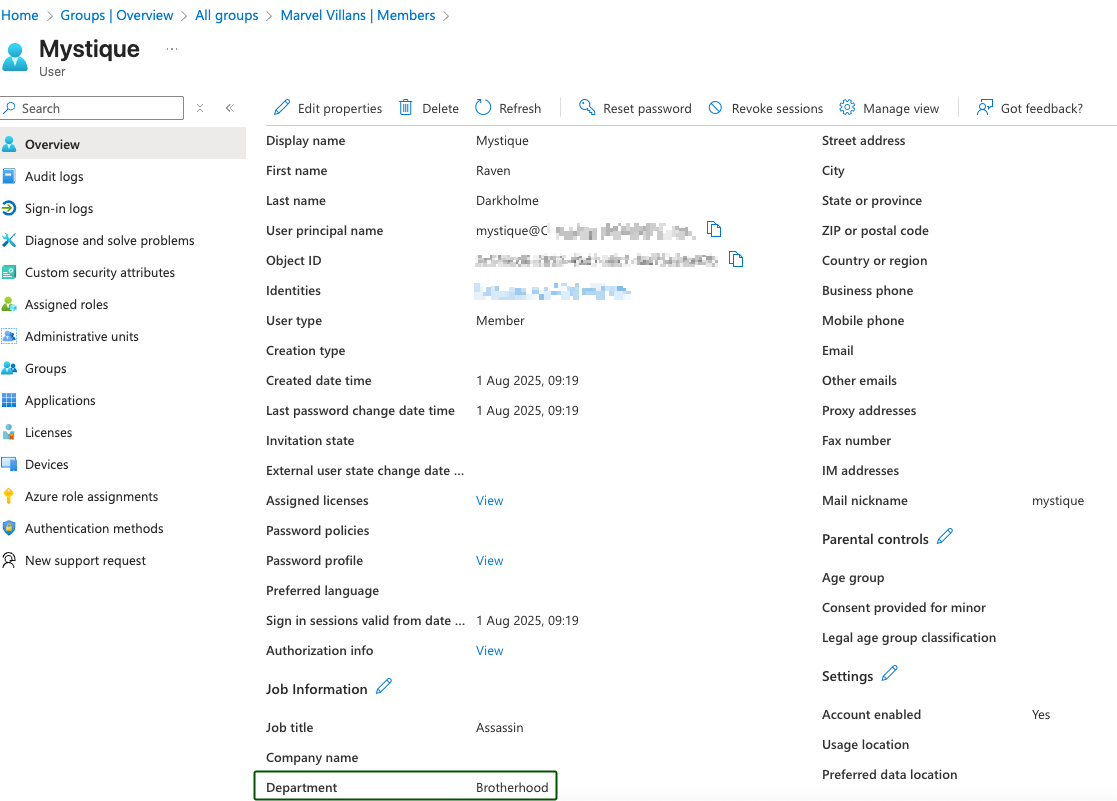The height and width of the screenshot is (801, 1117).
Task: Click the Audit logs icon in sidebar
Action: pyautogui.click(x=9, y=176)
